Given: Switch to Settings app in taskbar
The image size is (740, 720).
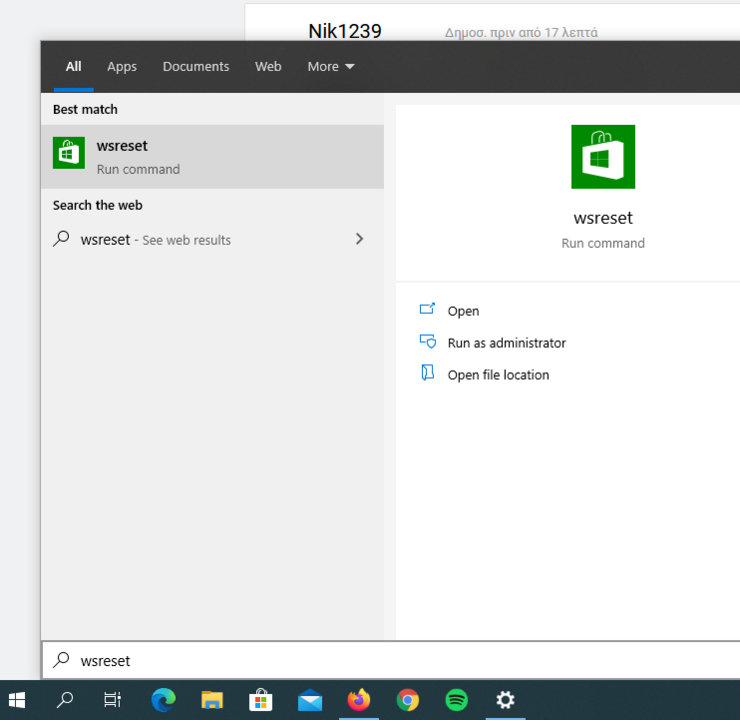Looking at the screenshot, I should pyautogui.click(x=505, y=700).
